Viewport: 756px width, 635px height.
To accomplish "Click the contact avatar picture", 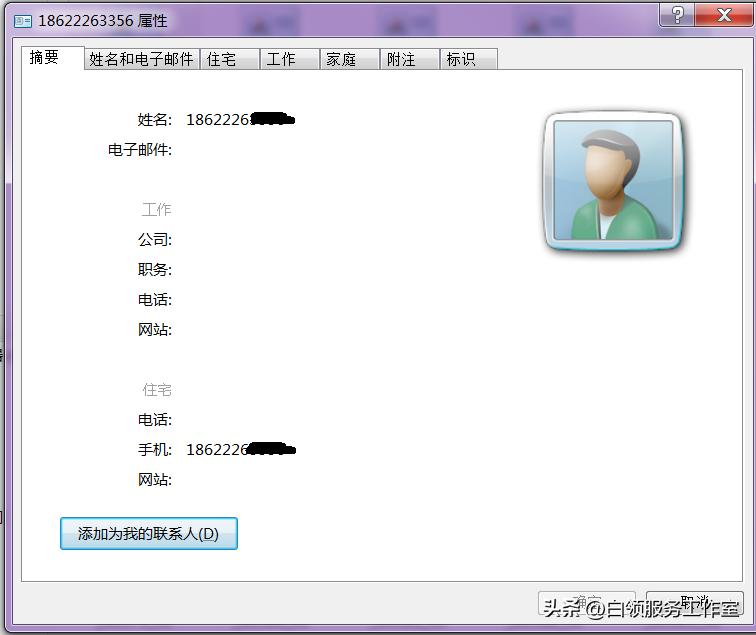I will (x=613, y=181).
